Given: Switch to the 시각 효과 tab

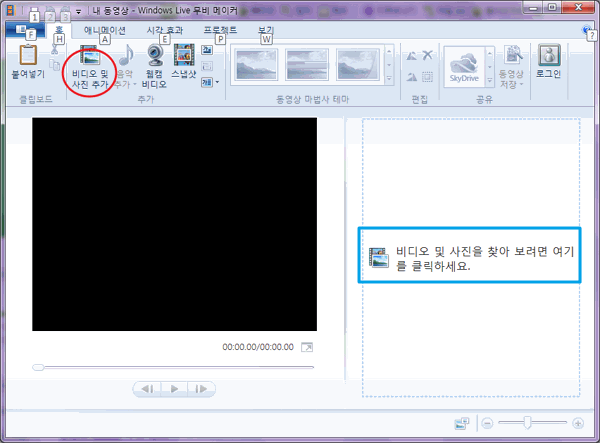Looking at the screenshot, I should (x=165, y=30).
